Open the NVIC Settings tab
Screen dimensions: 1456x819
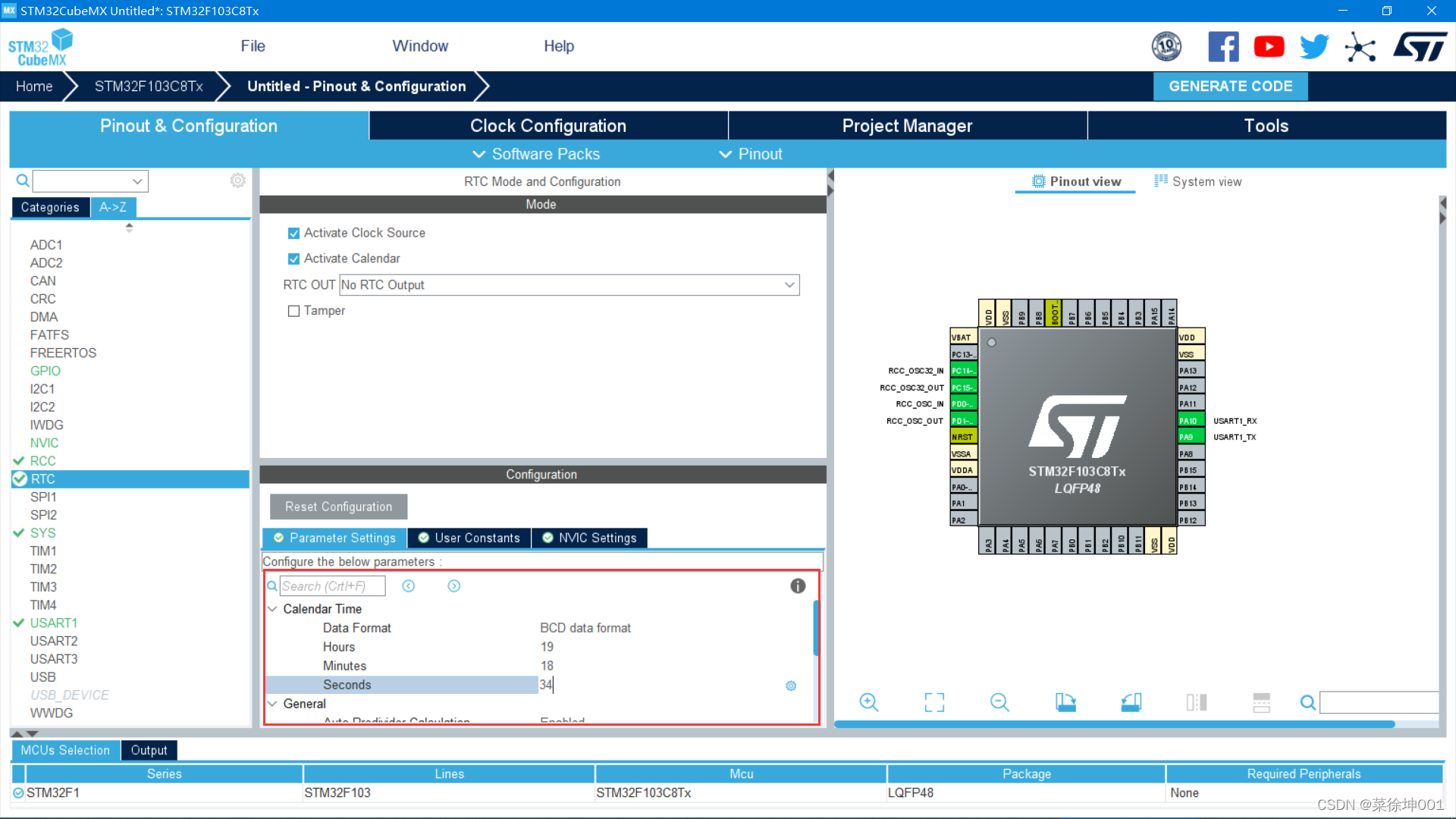click(x=590, y=538)
